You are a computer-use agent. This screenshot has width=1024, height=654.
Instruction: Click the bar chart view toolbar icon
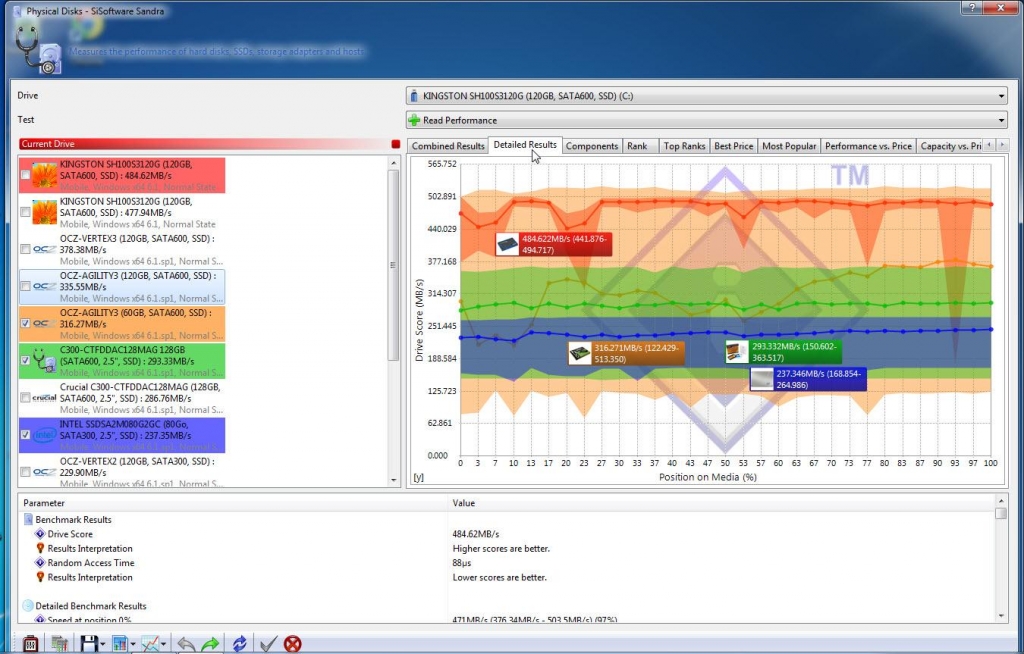tap(121, 644)
